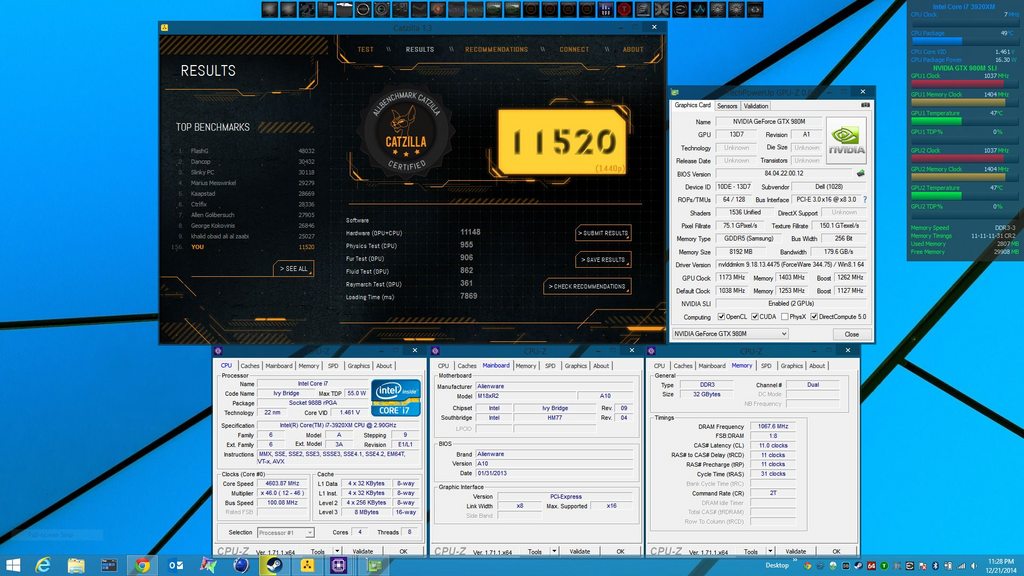This screenshot has width=1024, height=576.
Task: Open Google Chrome from the taskbar
Action: (x=142, y=566)
